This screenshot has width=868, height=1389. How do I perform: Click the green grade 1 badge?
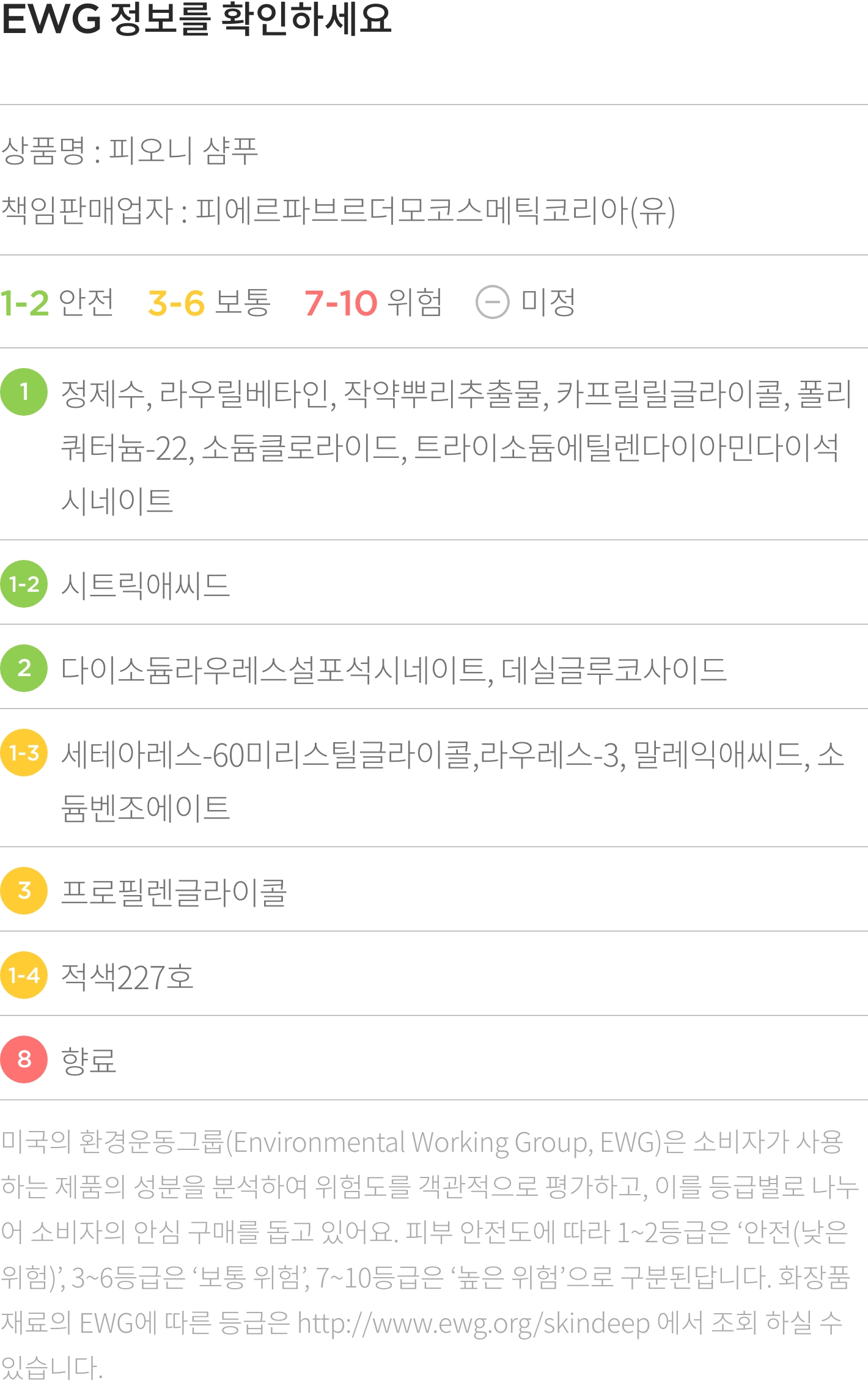coord(24,392)
